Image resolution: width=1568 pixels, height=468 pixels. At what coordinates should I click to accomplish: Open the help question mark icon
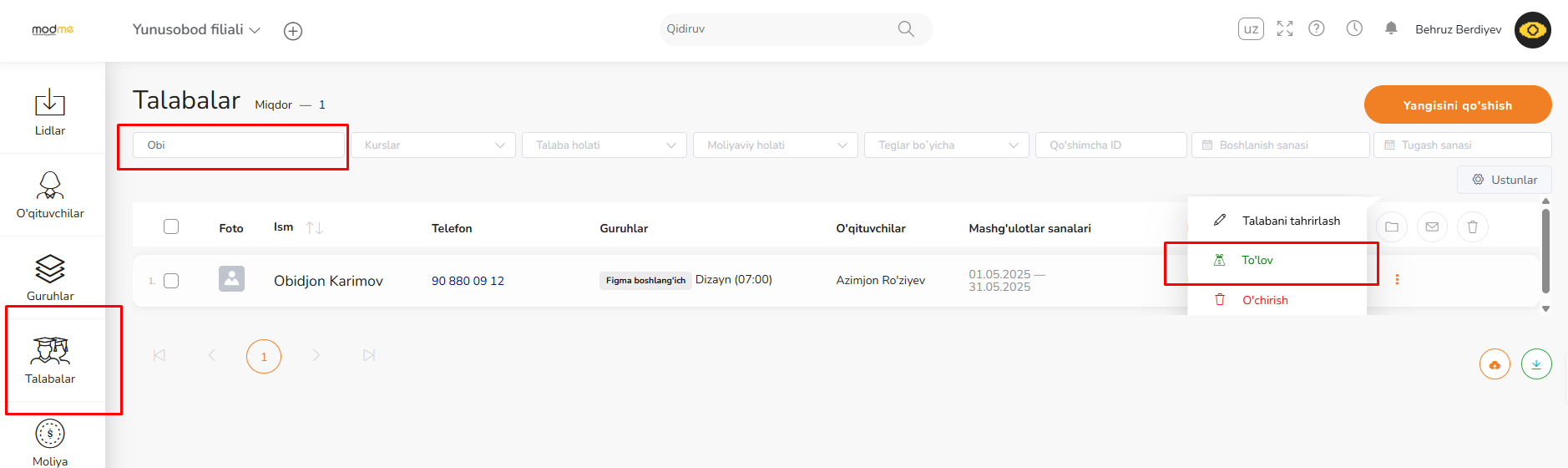pyautogui.click(x=1317, y=28)
